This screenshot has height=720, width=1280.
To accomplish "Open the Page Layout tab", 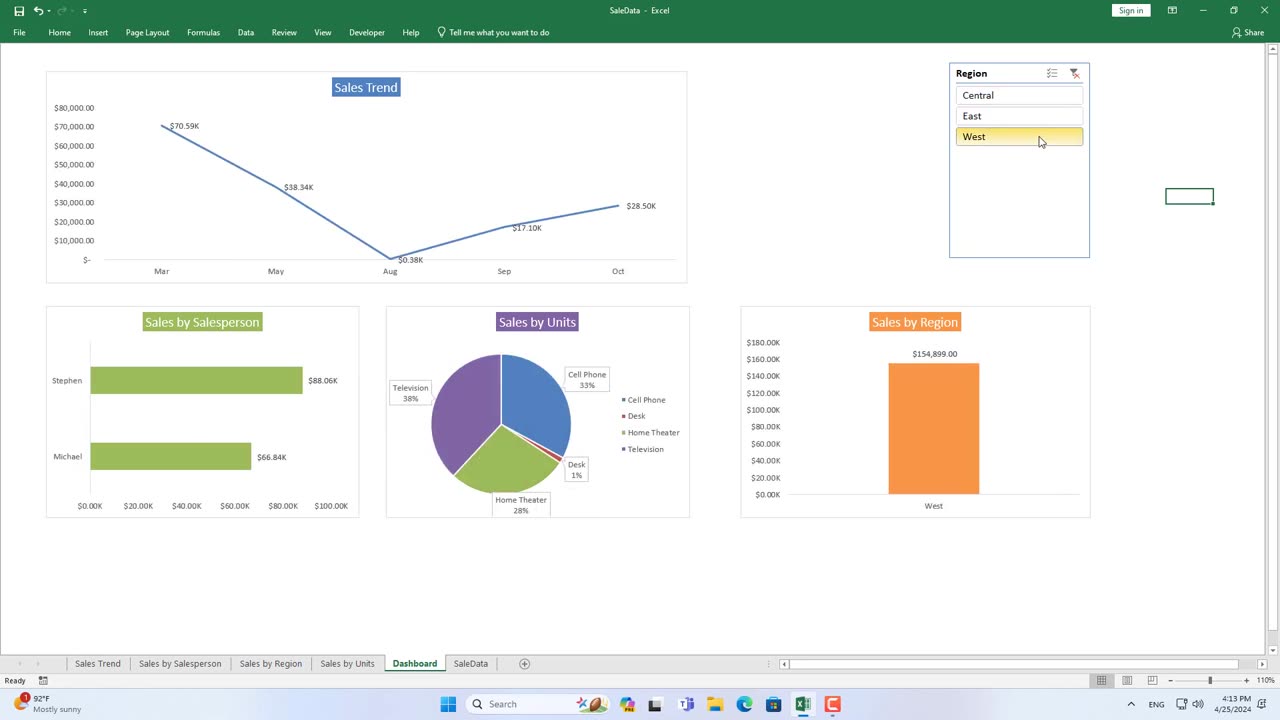I will [x=147, y=32].
